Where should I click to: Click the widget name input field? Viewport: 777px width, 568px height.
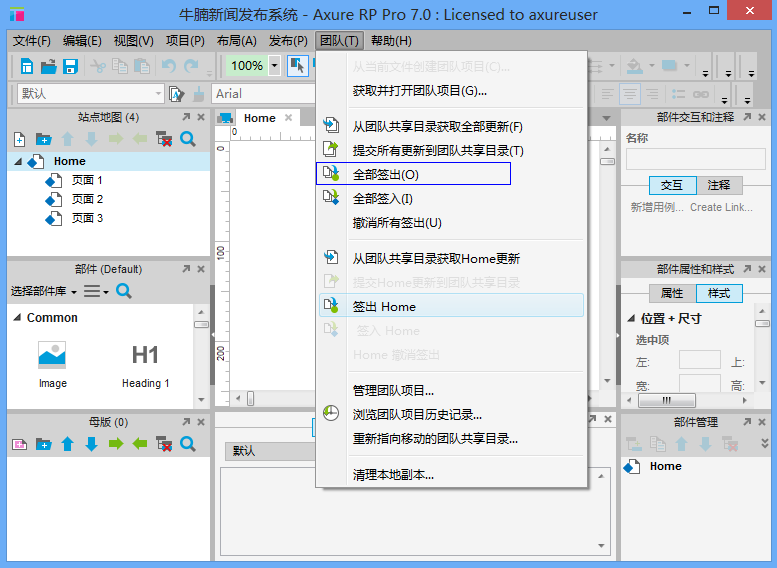[695, 160]
